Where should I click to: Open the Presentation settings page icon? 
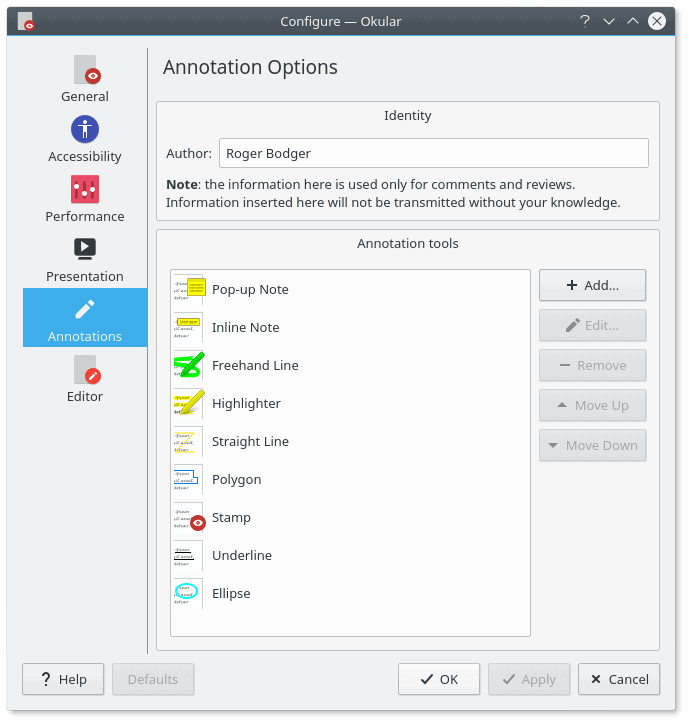coord(85,249)
